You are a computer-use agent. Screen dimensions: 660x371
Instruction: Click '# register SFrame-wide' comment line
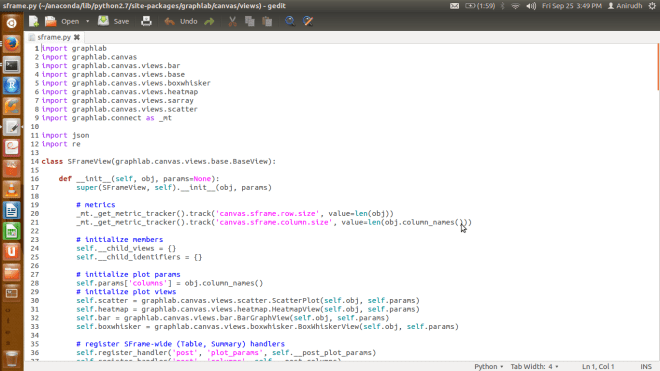tap(181, 344)
